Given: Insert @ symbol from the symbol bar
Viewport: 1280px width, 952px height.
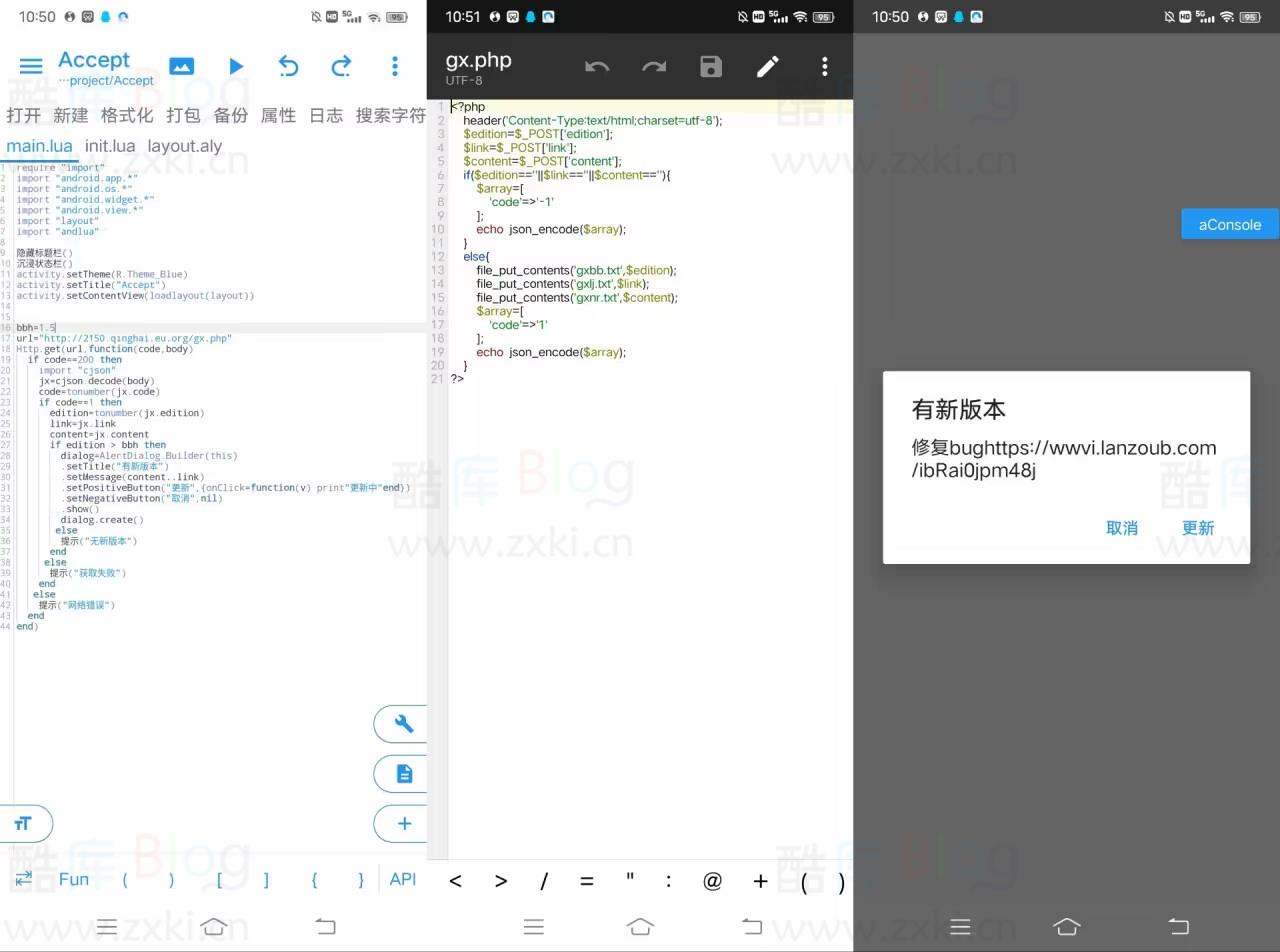Looking at the screenshot, I should pos(712,881).
